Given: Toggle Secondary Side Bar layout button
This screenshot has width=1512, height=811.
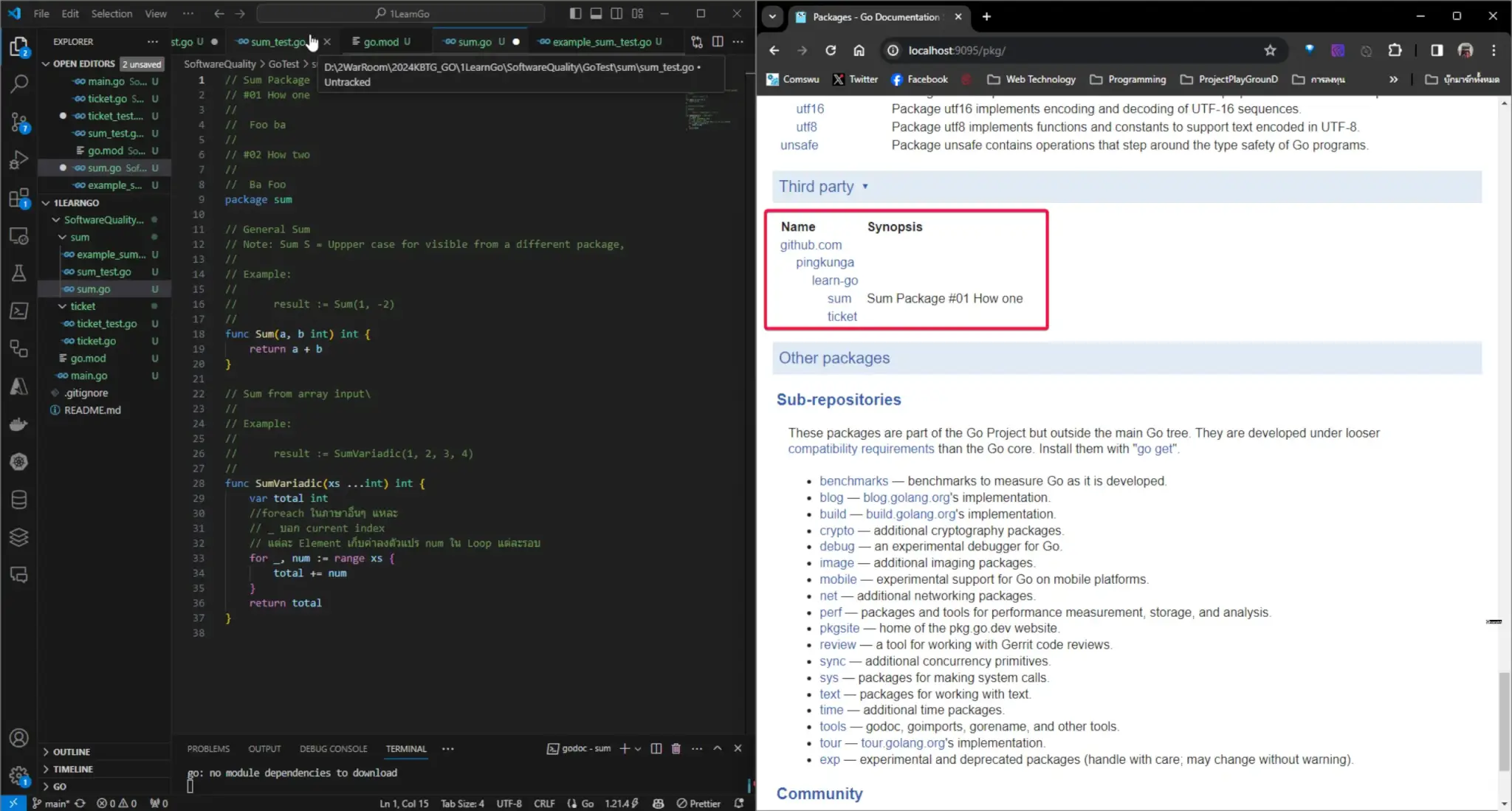Looking at the screenshot, I should [616, 13].
